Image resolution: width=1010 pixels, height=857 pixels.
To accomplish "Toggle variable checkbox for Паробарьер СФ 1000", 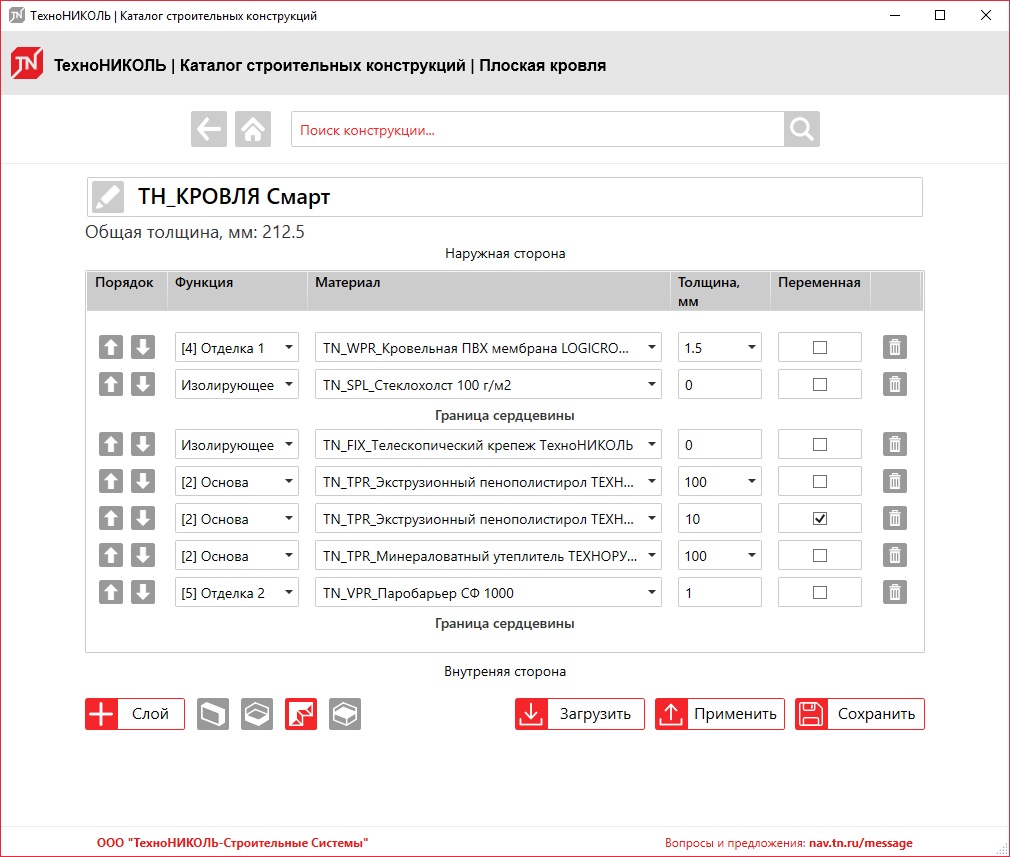I will 820,593.
